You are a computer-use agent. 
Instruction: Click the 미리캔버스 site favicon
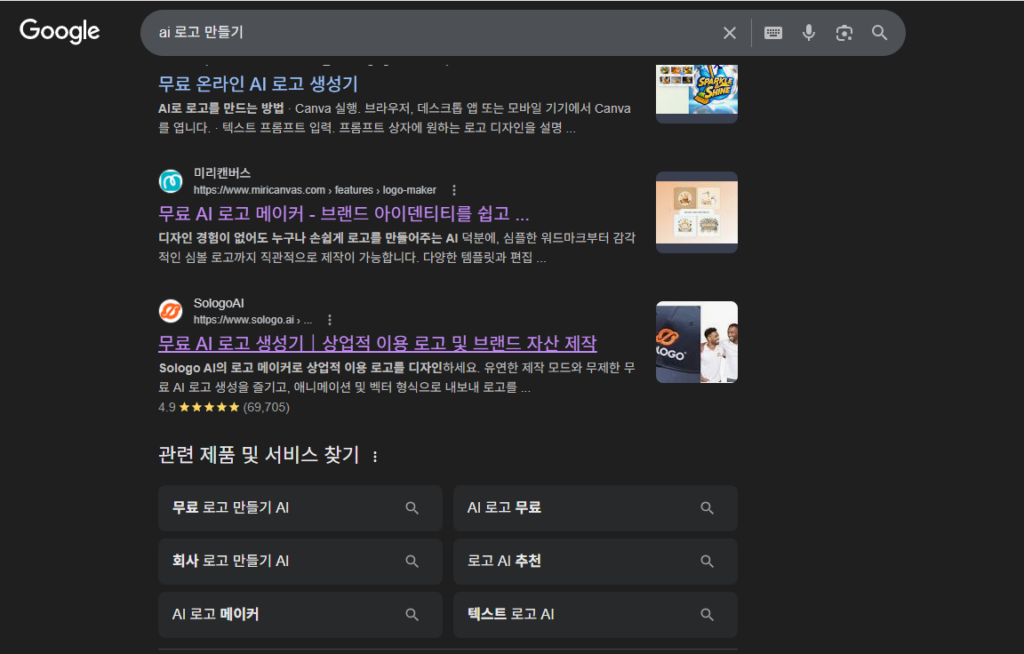pyautogui.click(x=171, y=181)
